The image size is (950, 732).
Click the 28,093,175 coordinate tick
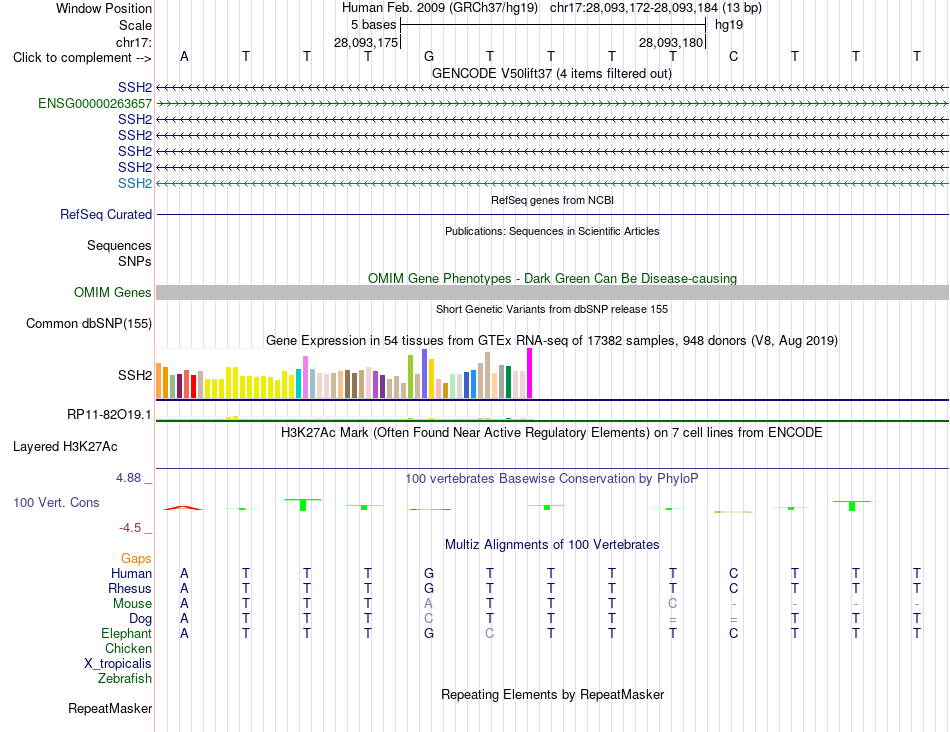click(366, 42)
